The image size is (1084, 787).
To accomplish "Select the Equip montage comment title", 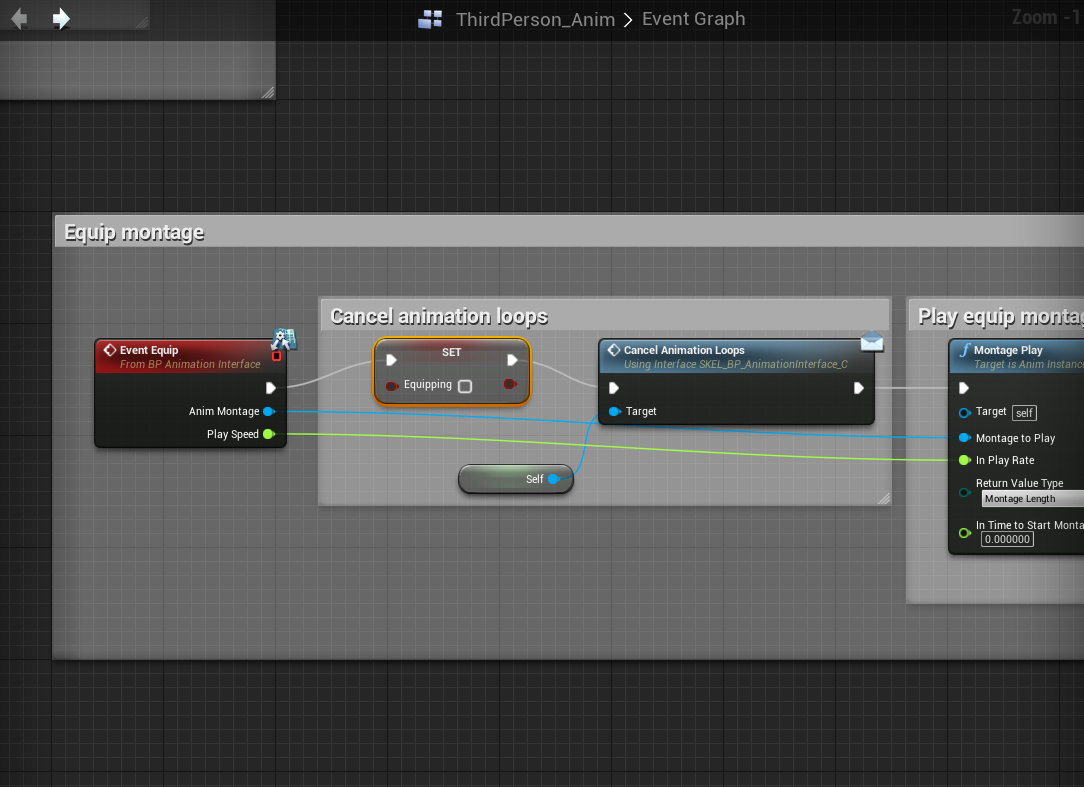I will pyautogui.click(x=134, y=232).
